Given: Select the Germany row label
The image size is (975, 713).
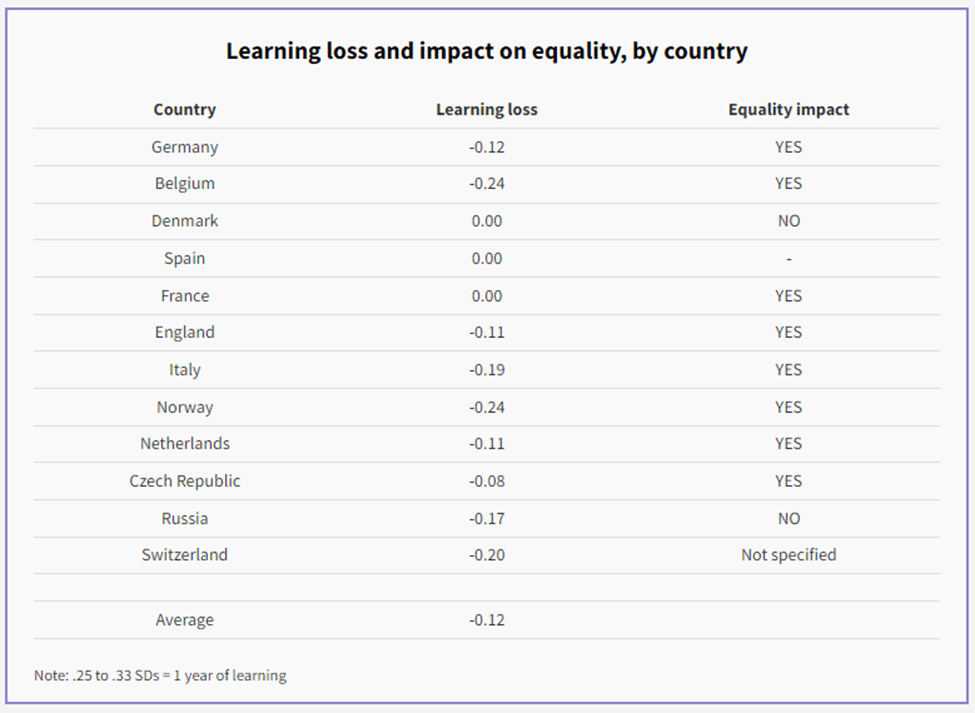Looking at the screenshot, I should tap(184, 147).
